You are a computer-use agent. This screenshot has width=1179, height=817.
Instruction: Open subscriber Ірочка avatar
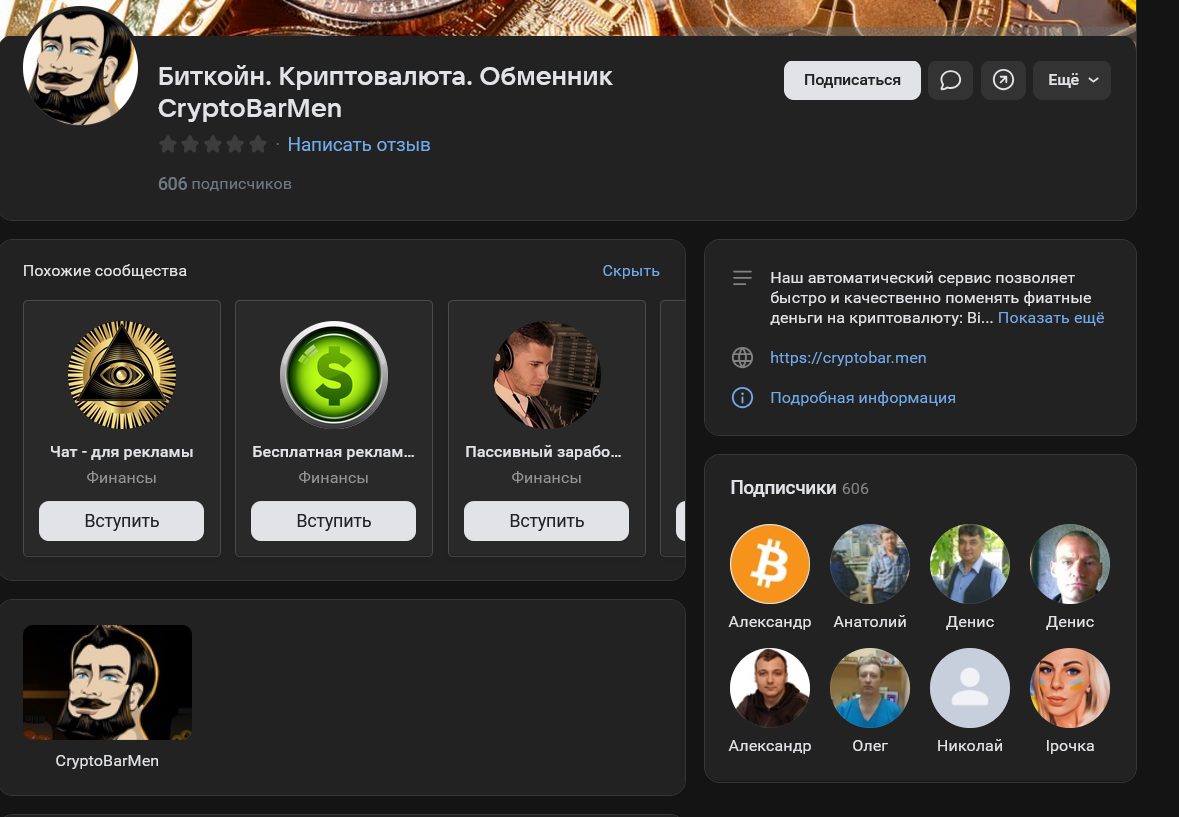point(1070,688)
